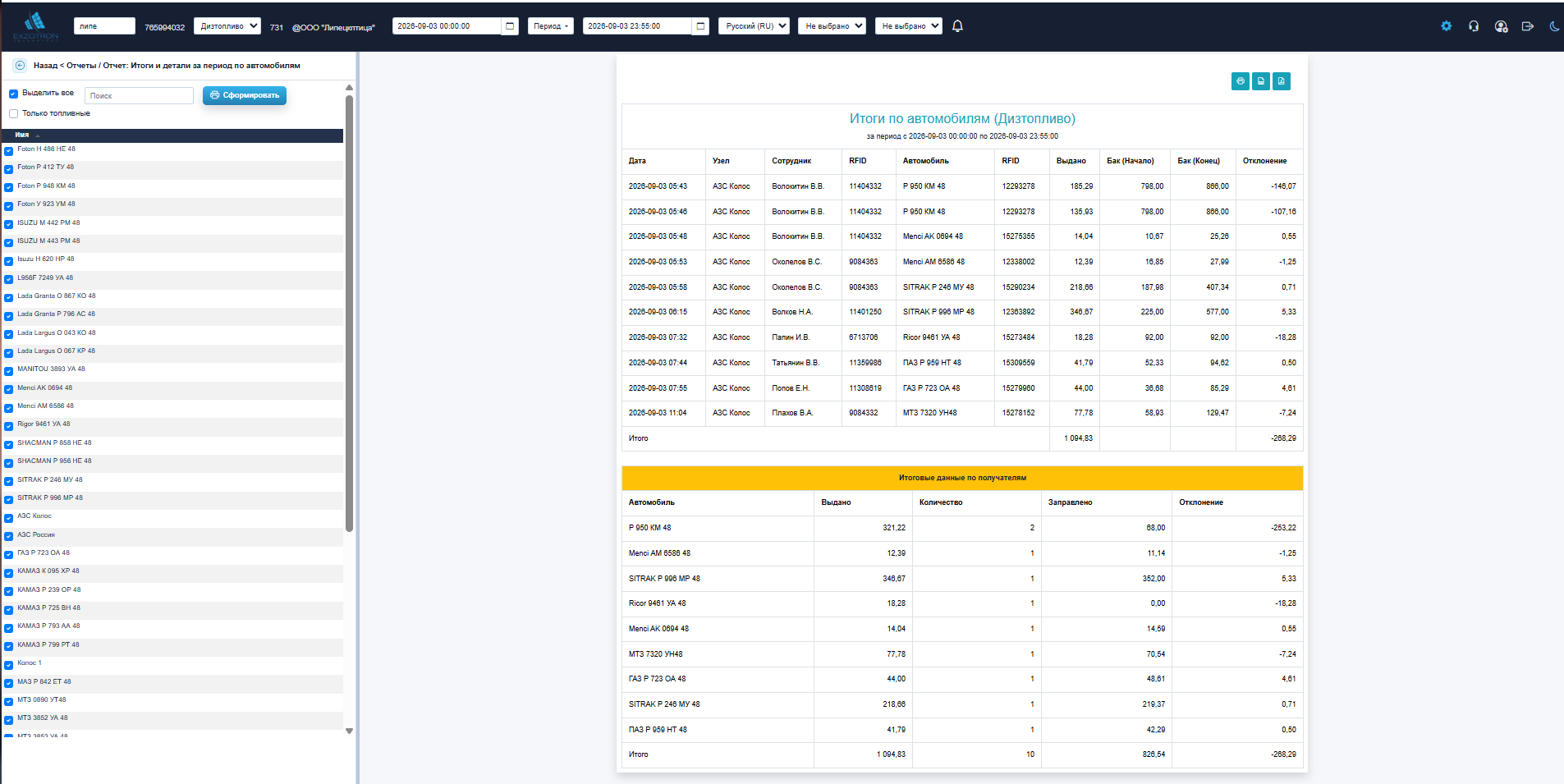The width and height of the screenshot is (1564, 784).
Task: Open settings via the blue gear icon
Action: (x=1446, y=26)
